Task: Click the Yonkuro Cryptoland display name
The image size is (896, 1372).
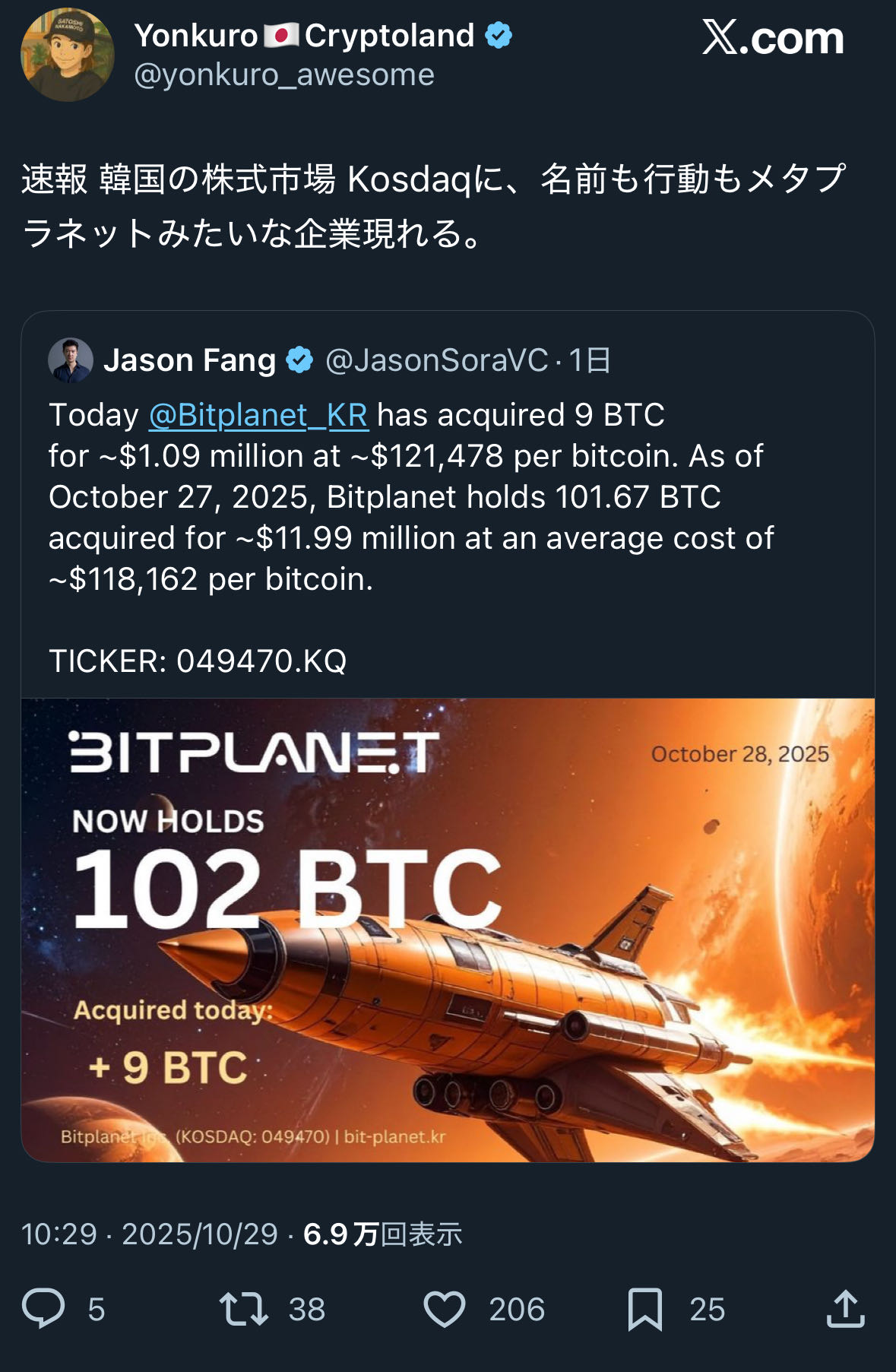Action: [x=304, y=36]
